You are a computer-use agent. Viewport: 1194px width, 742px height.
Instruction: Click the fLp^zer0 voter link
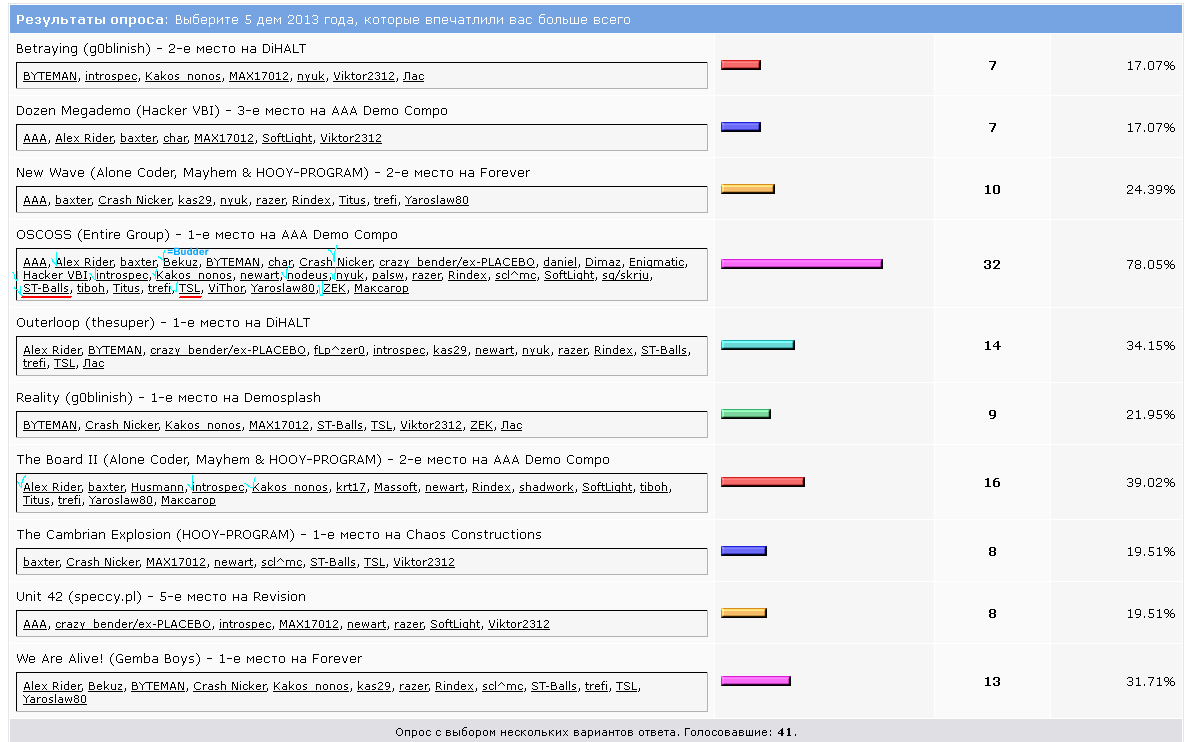[x=339, y=351]
